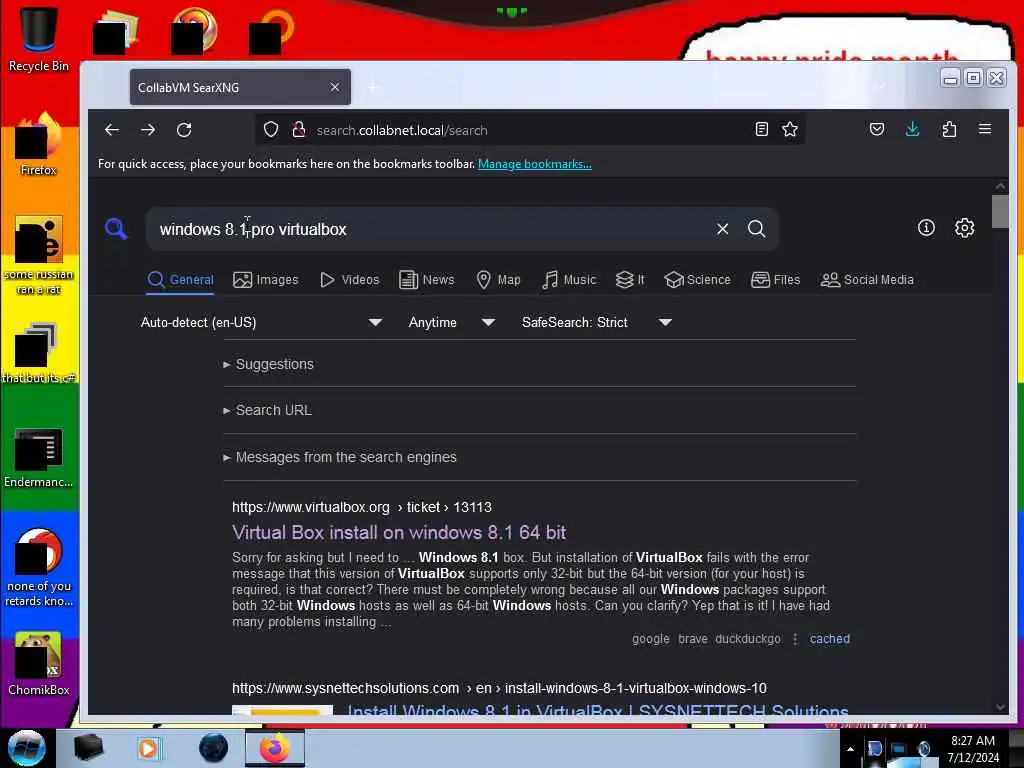Screen dimensions: 1024x768
Task: Close the CollabVM SearXNG tab
Action: [335, 88]
